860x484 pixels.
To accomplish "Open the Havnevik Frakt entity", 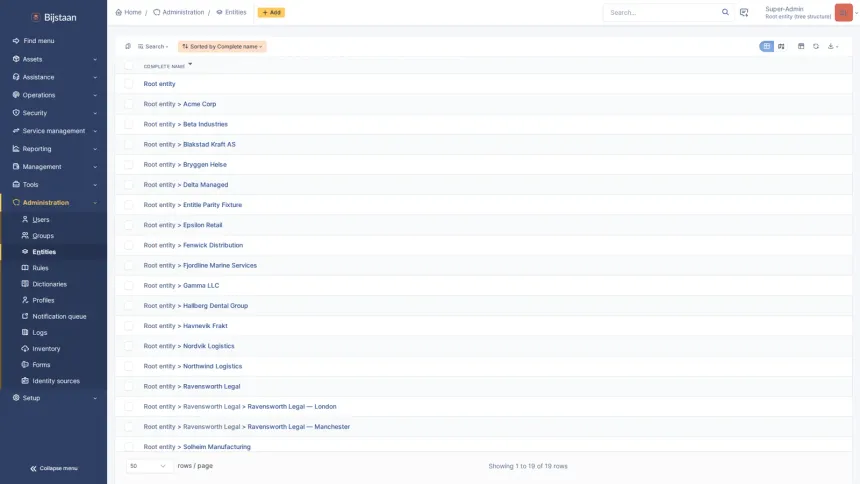I will 205,326.
